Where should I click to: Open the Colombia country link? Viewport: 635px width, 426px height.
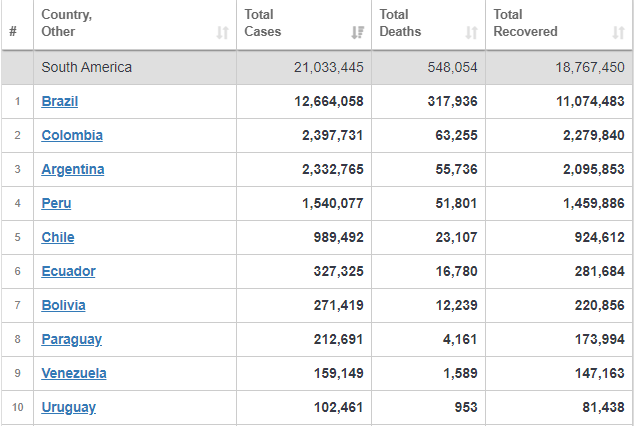pos(72,135)
